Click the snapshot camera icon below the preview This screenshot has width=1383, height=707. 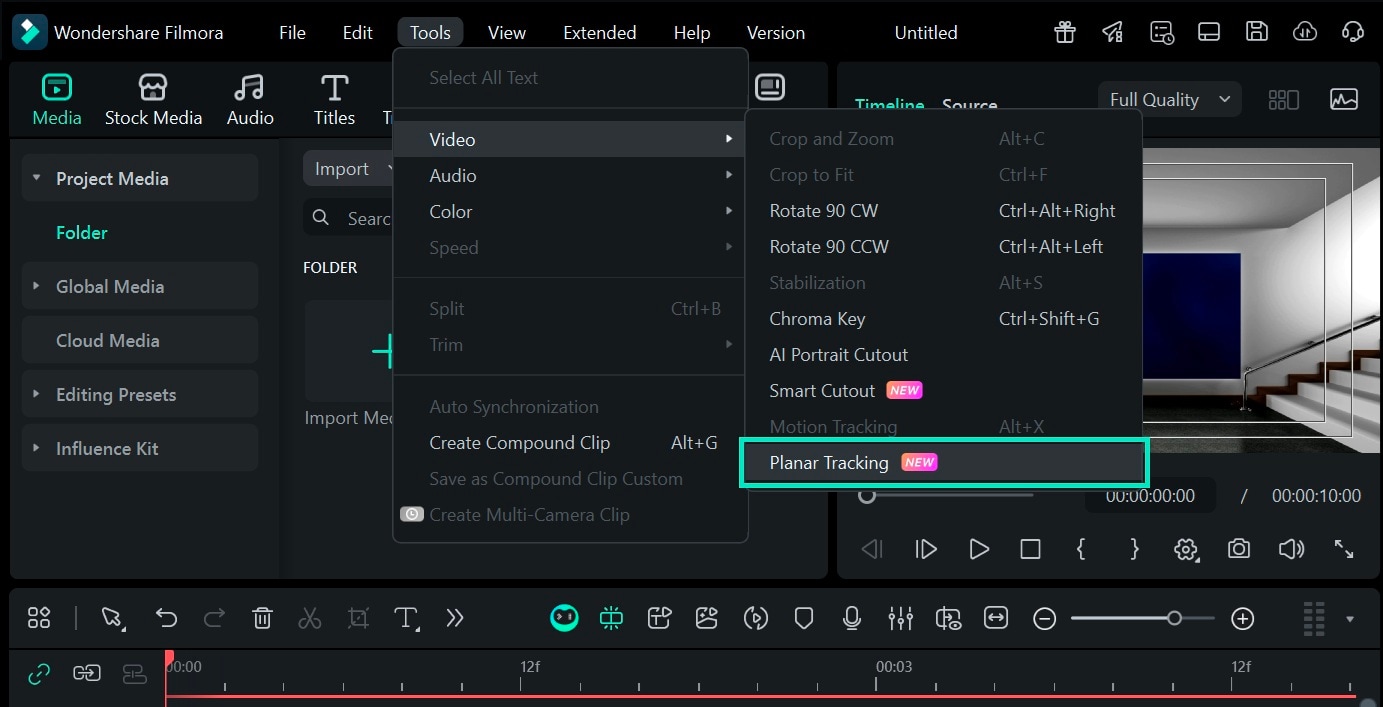point(1239,549)
